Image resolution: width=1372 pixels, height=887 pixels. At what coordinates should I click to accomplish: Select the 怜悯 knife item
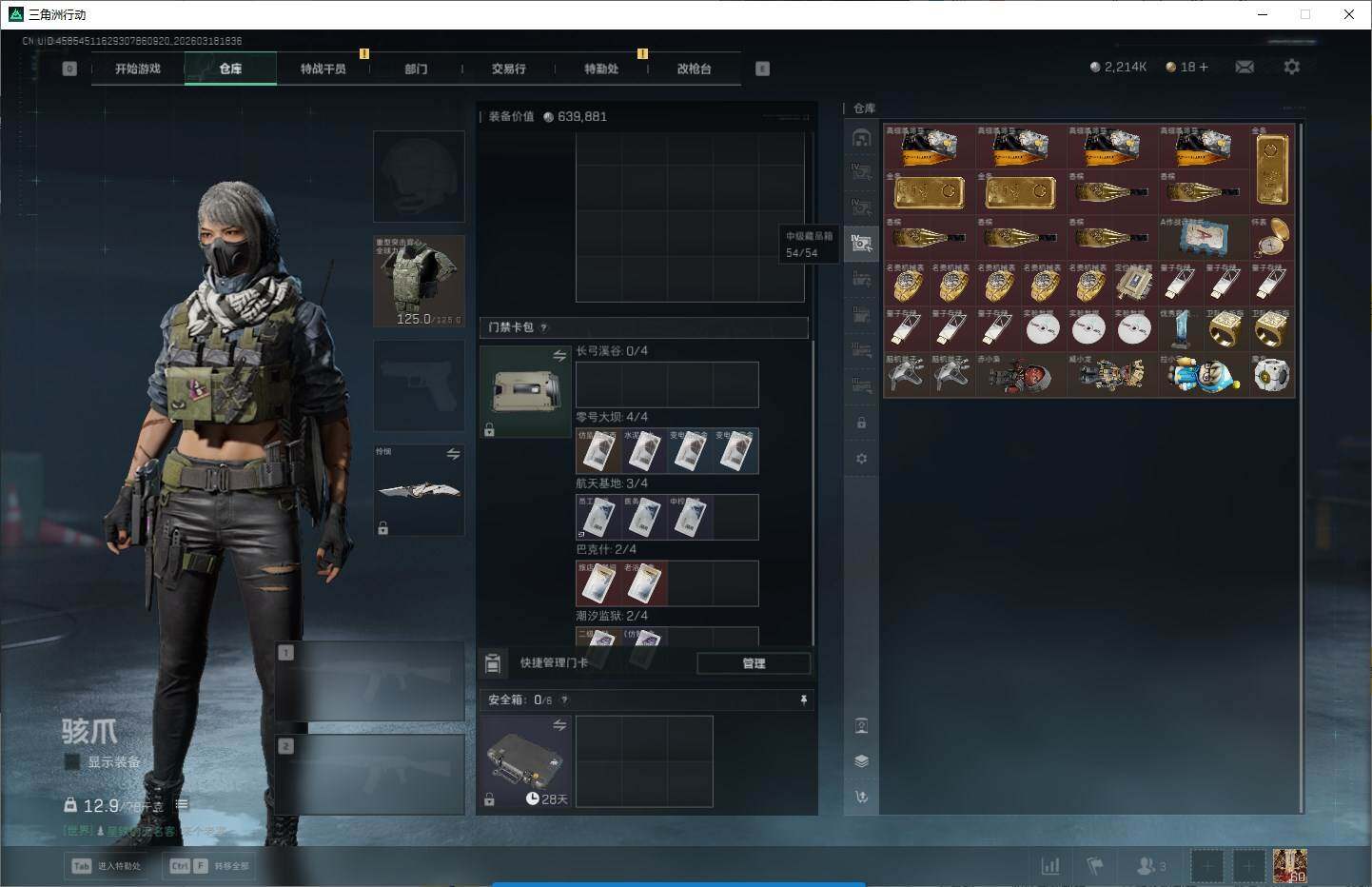[419, 490]
